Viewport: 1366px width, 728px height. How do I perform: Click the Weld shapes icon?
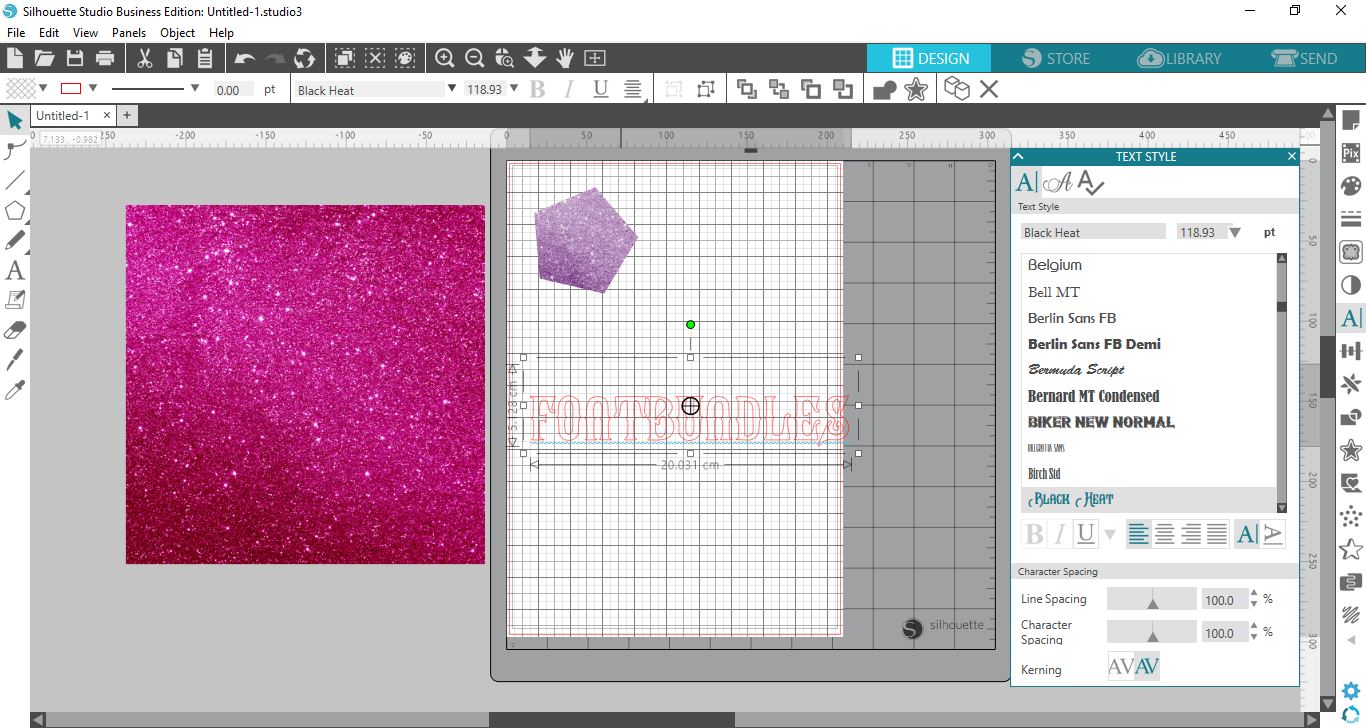click(885, 90)
